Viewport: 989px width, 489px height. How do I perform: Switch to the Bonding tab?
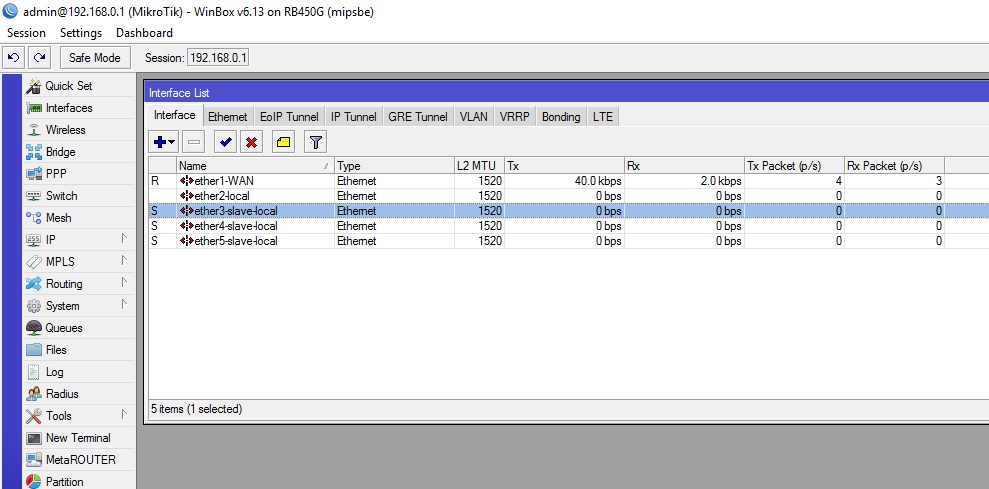(x=561, y=117)
